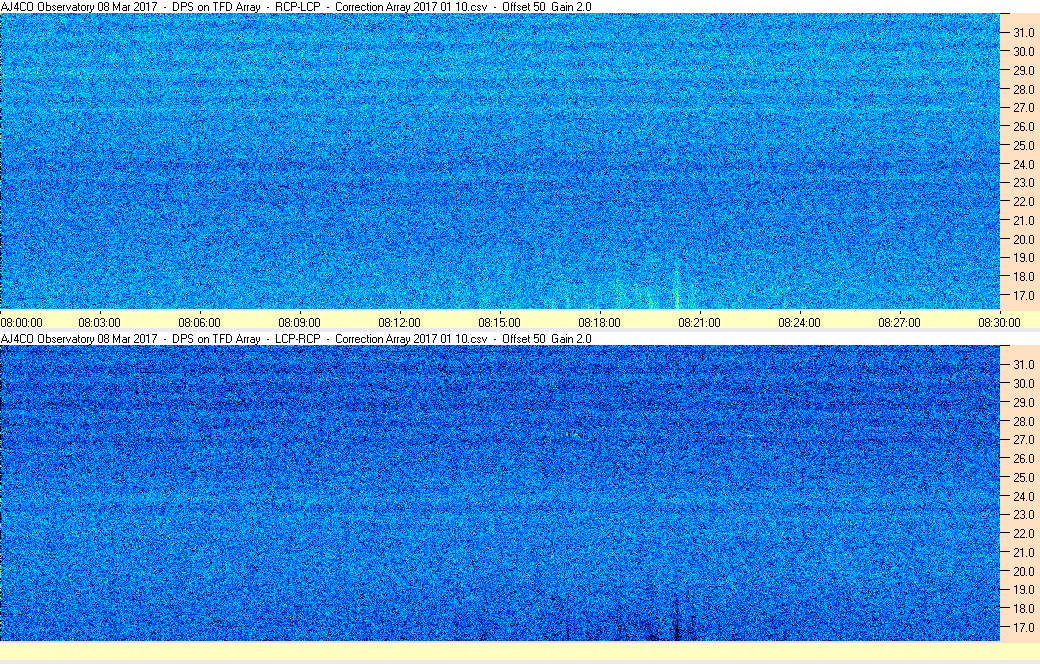Click 29.0 frequency label in LCP-RCP panel

coord(1023,403)
